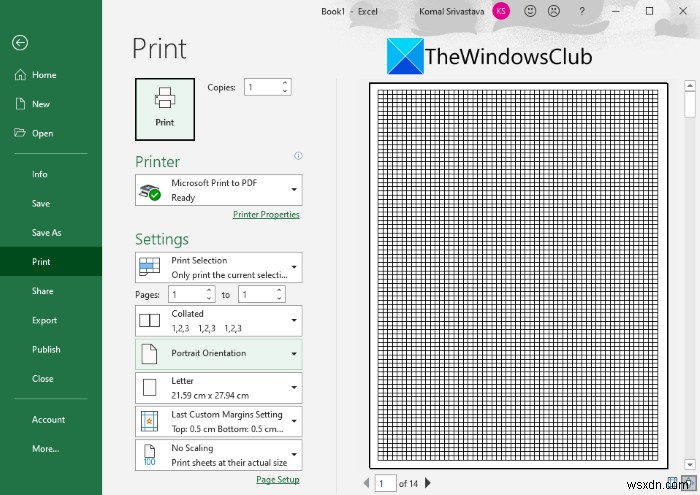Click the printer icon in the Print button

(x=165, y=98)
